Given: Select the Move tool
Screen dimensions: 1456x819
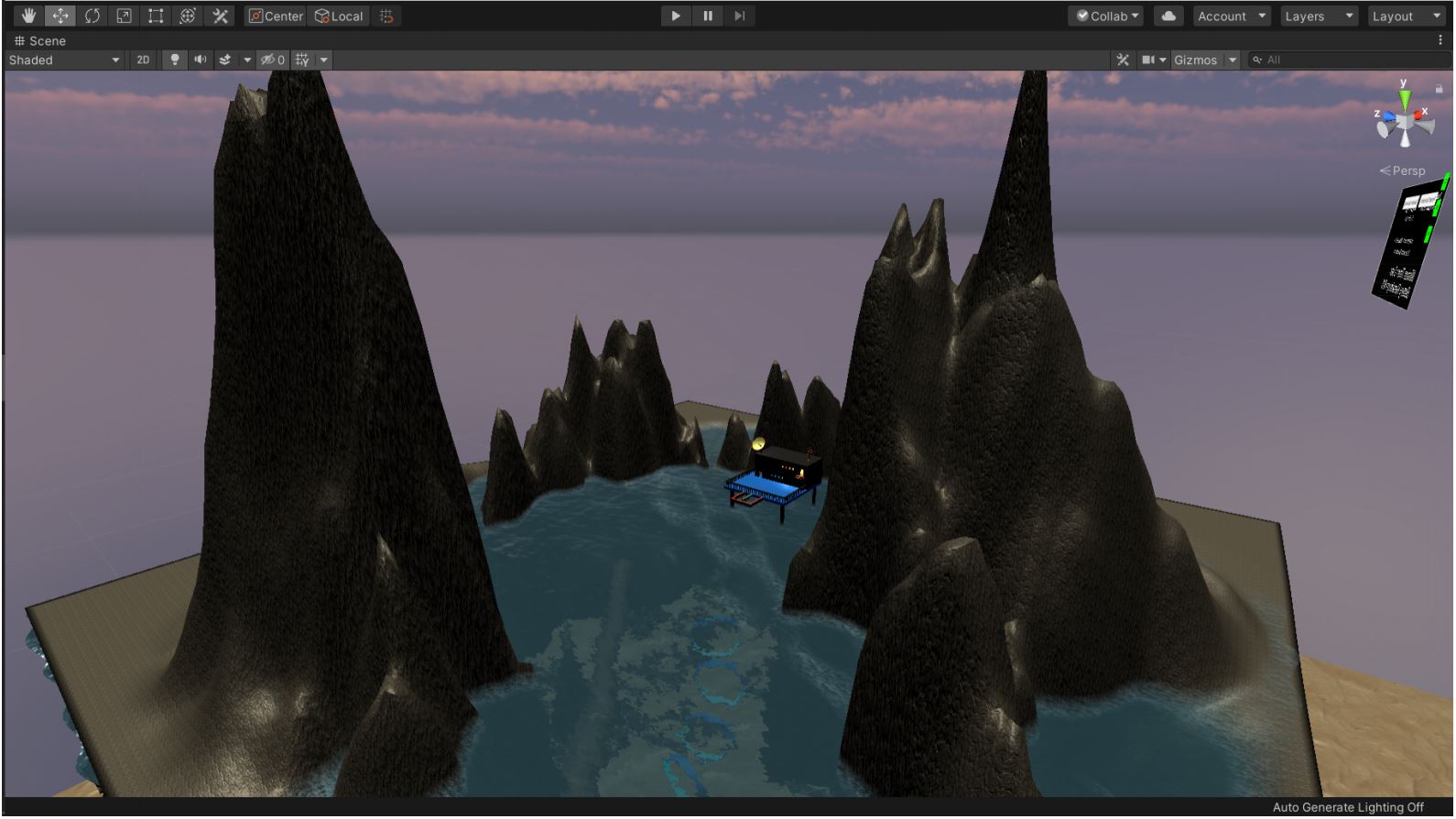Looking at the screenshot, I should tap(60, 16).
